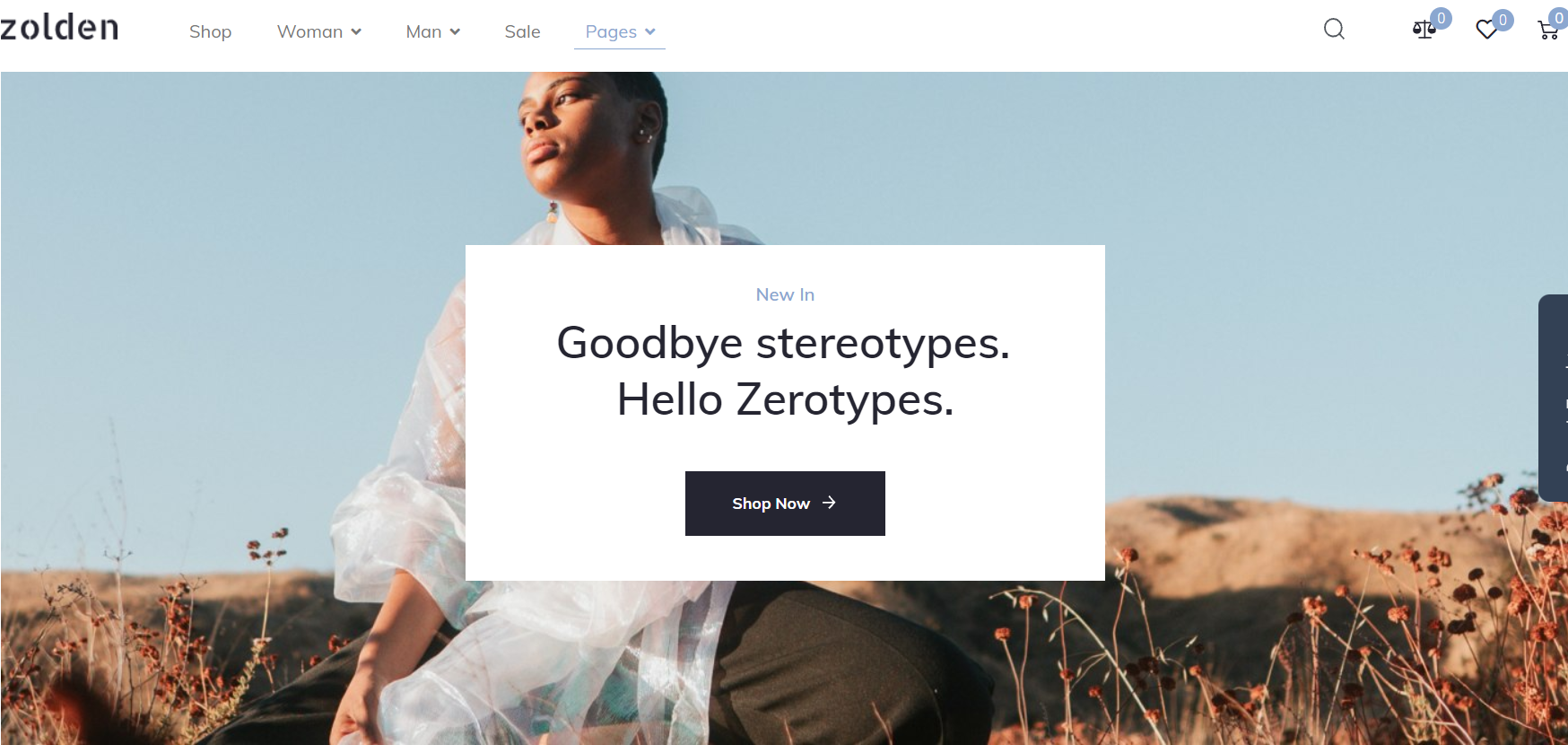Click the arrow inside Shop Now
1568x745 pixels.
point(829,503)
